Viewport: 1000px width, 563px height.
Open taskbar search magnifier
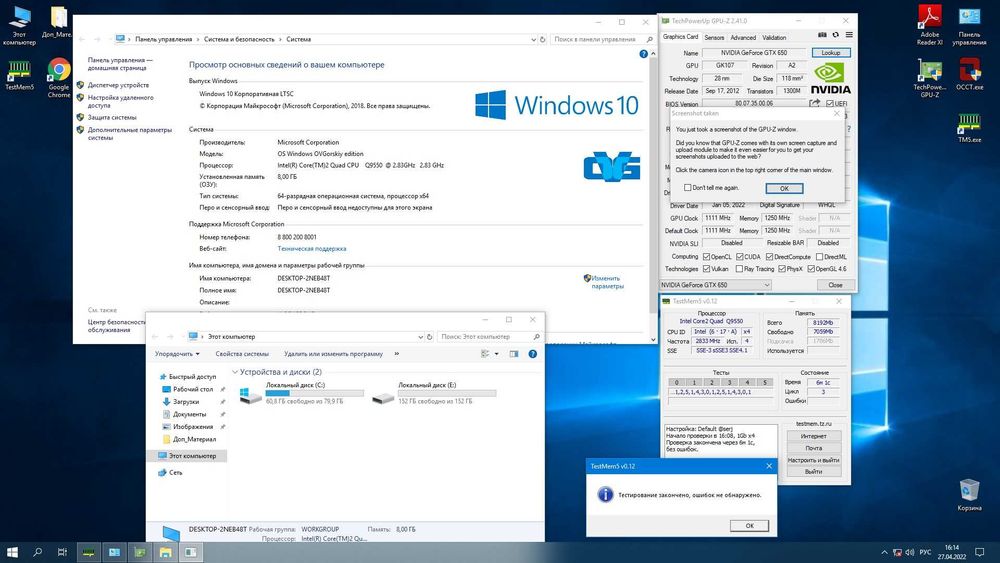click(38, 552)
